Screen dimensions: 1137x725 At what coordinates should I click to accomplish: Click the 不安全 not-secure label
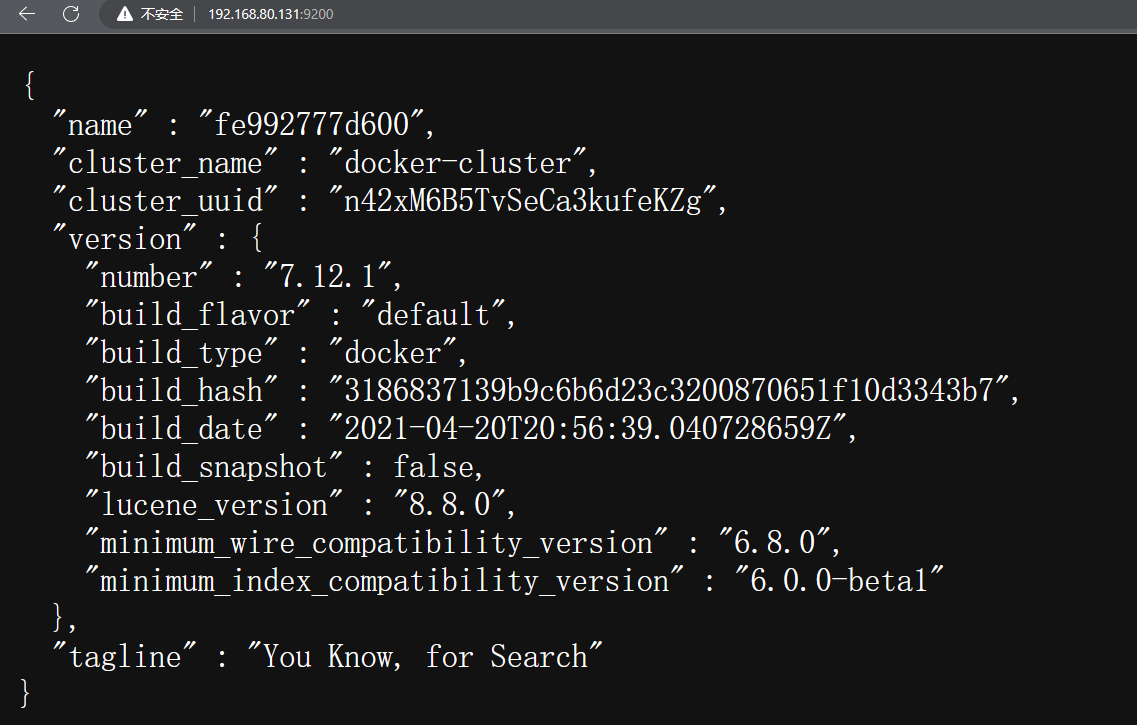pos(162,14)
